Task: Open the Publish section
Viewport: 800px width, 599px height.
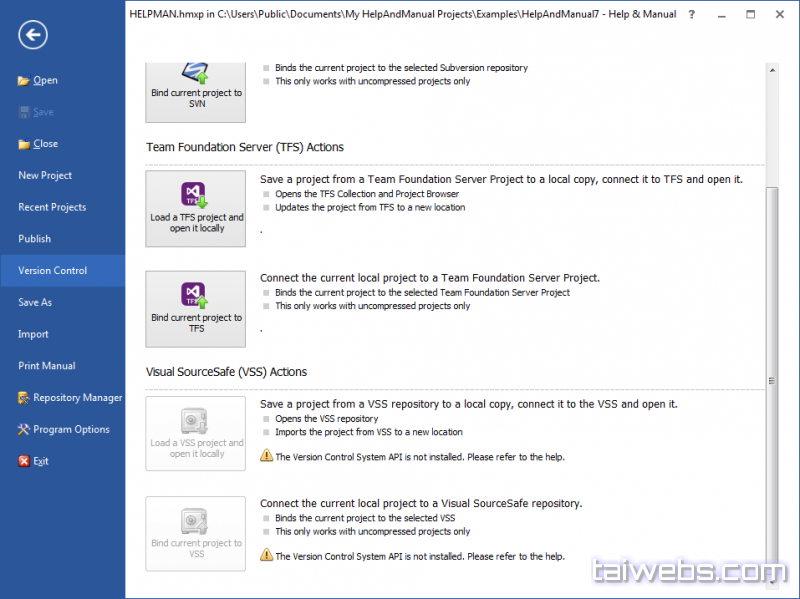Action: (34, 239)
